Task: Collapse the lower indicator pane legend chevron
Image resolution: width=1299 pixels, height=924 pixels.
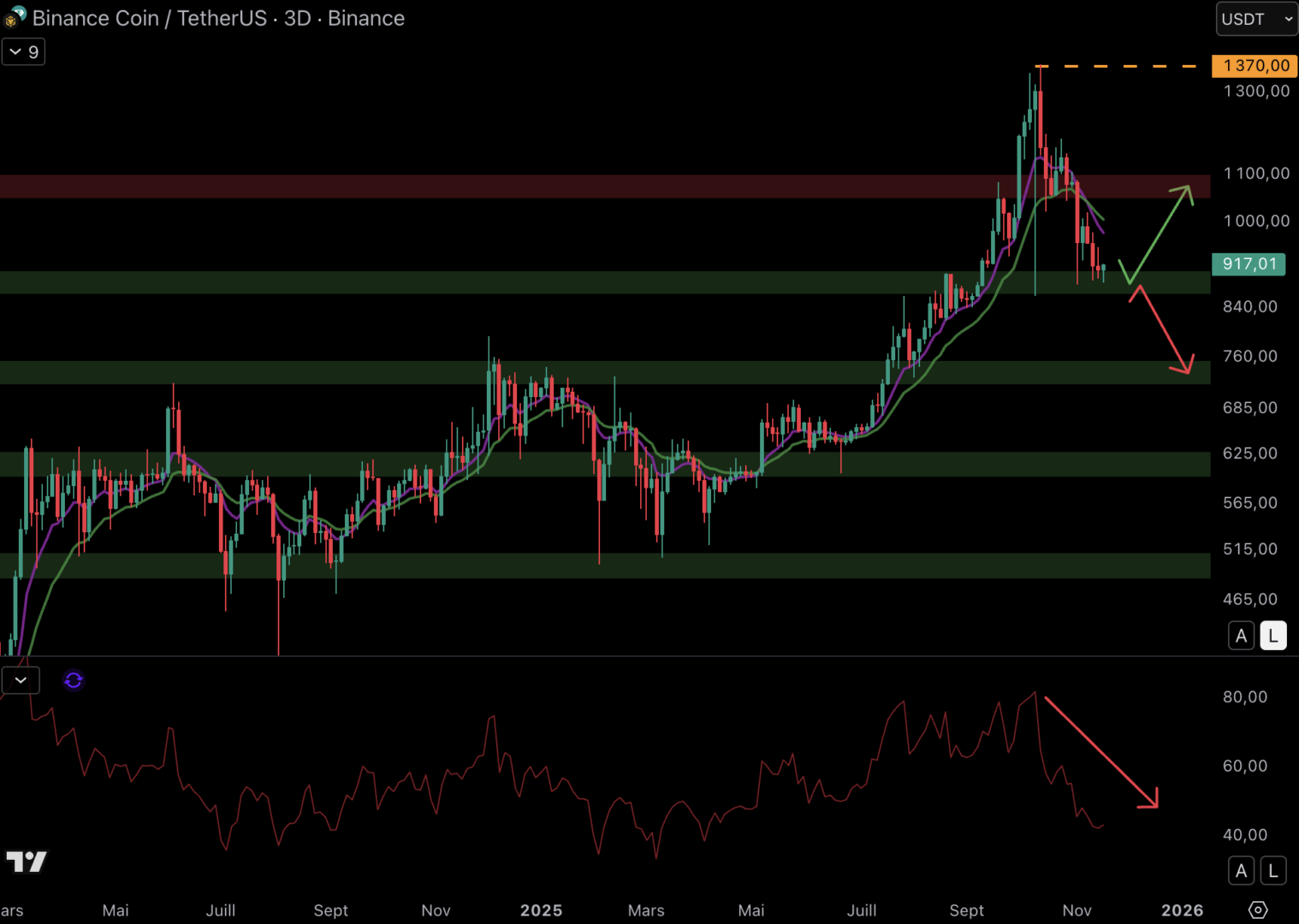Action: 21,680
